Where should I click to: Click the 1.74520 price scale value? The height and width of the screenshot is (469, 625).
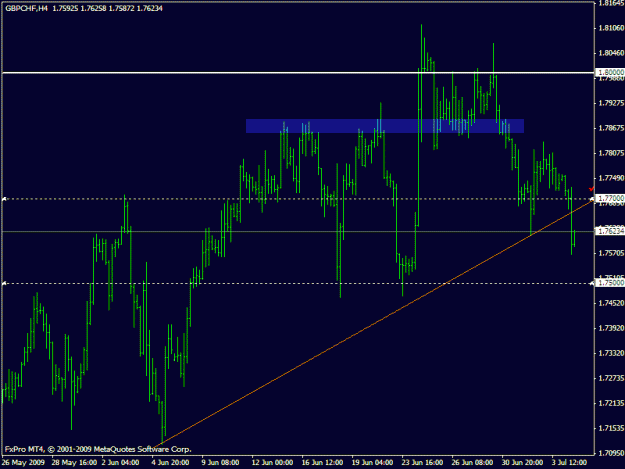tap(611, 304)
